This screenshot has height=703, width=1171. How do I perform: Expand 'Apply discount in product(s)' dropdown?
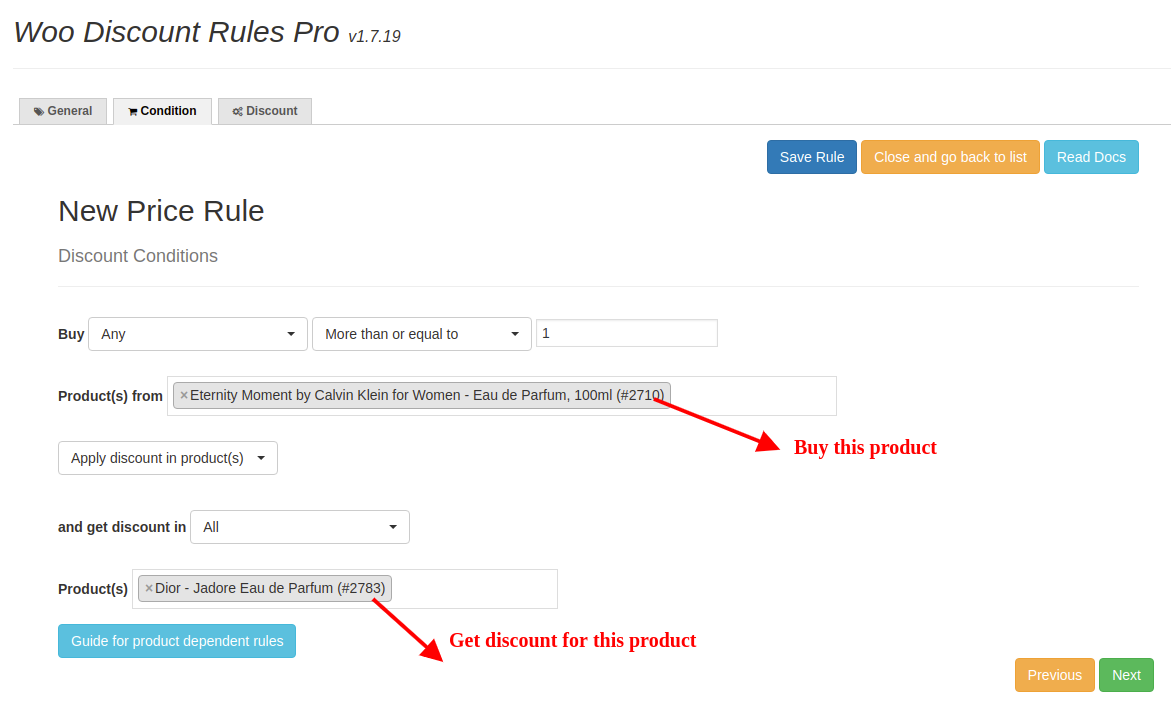168,458
